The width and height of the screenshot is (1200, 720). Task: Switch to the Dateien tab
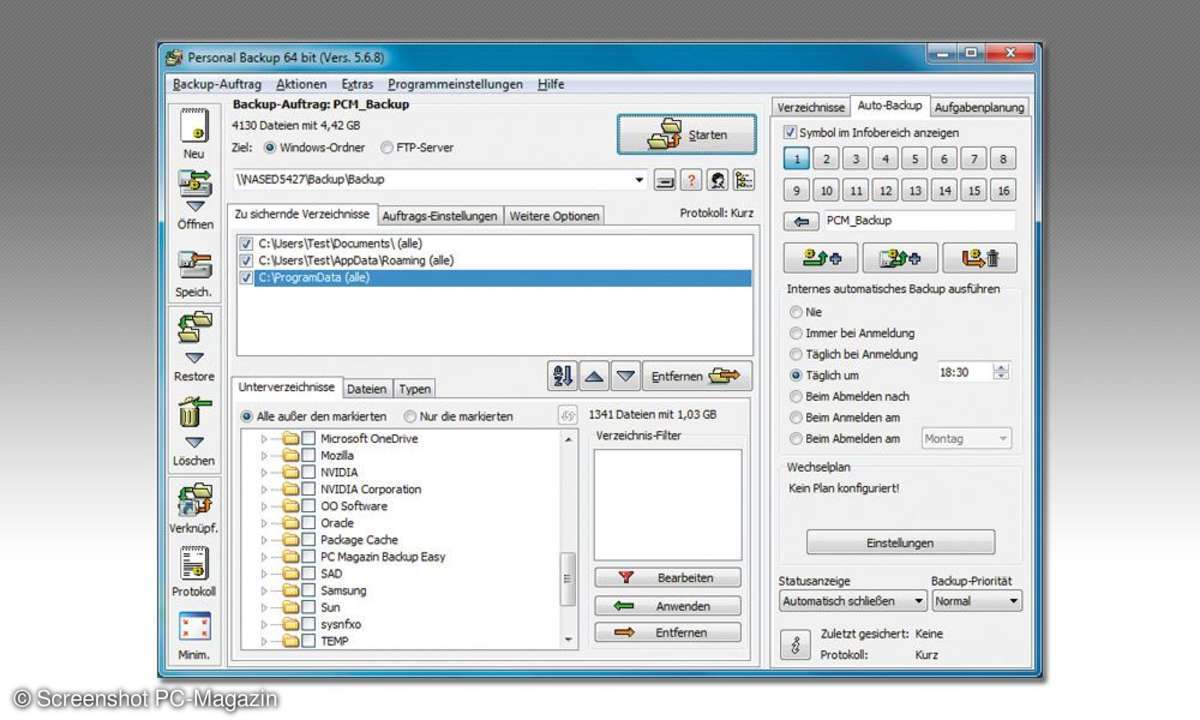(366, 388)
